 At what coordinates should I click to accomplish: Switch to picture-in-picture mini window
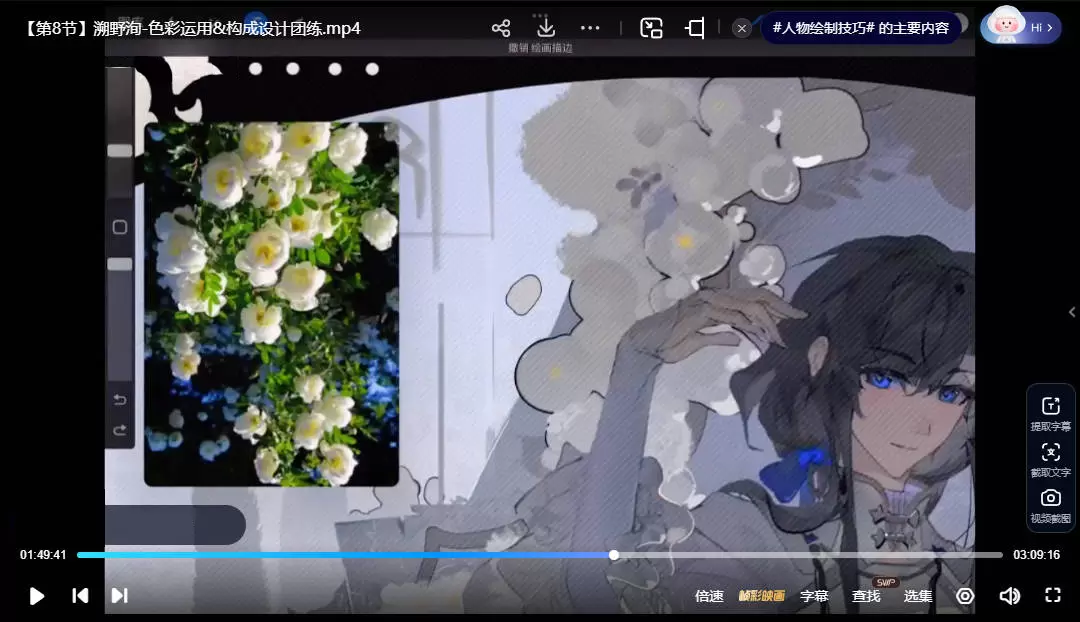click(651, 28)
